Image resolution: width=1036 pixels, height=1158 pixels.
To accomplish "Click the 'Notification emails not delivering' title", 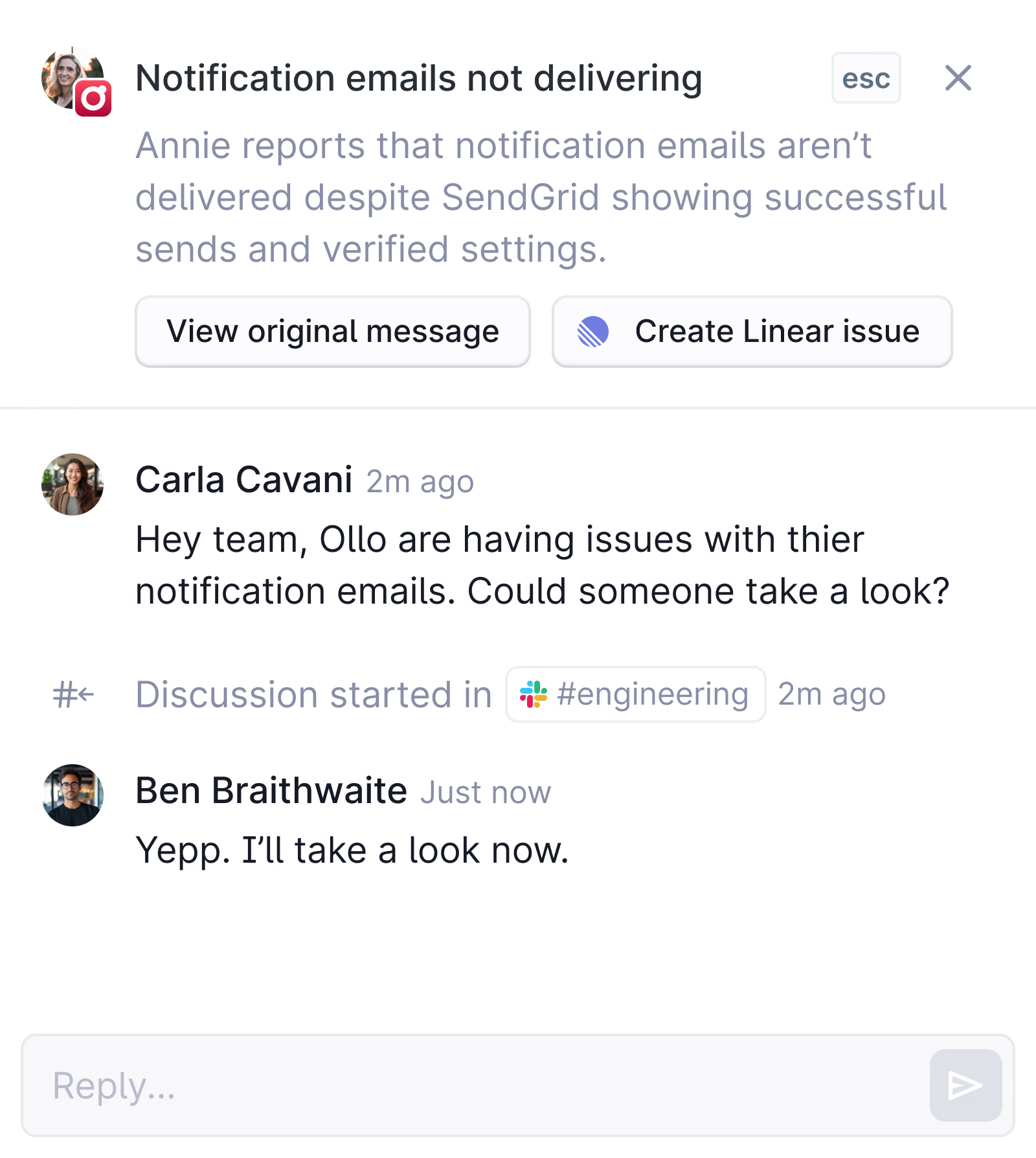I will (x=419, y=78).
